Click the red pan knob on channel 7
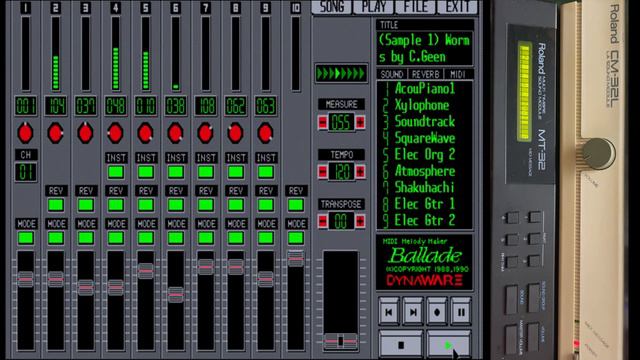The height and width of the screenshot is (360, 640). click(x=205, y=133)
